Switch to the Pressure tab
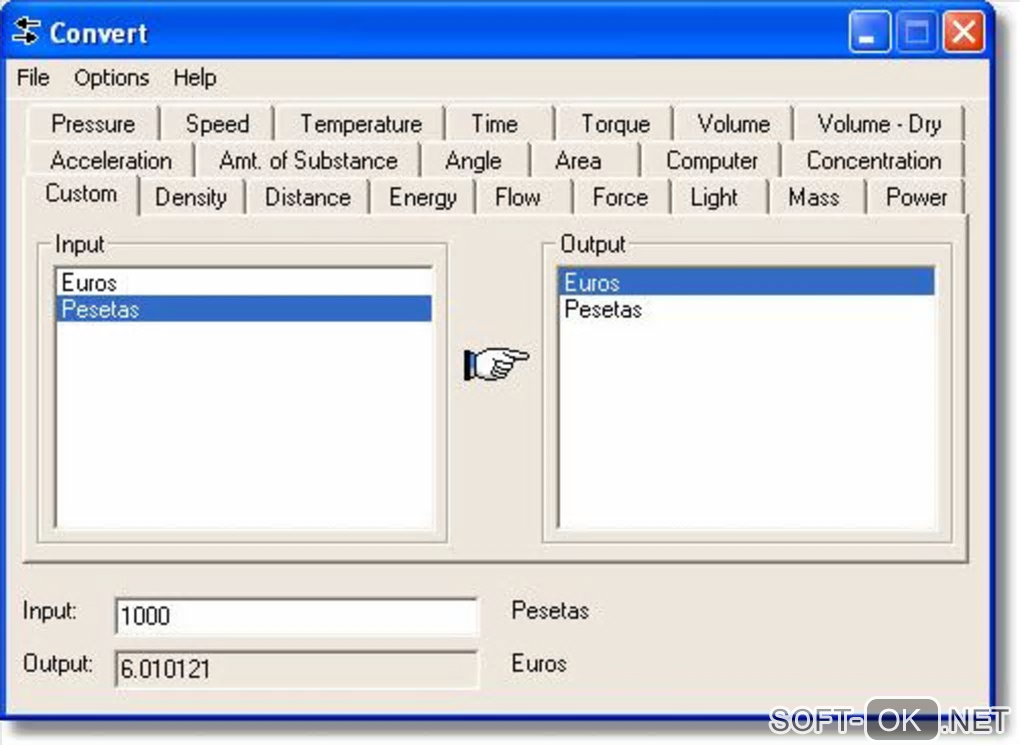The width and height of the screenshot is (1020, 745). click(93, 124)
